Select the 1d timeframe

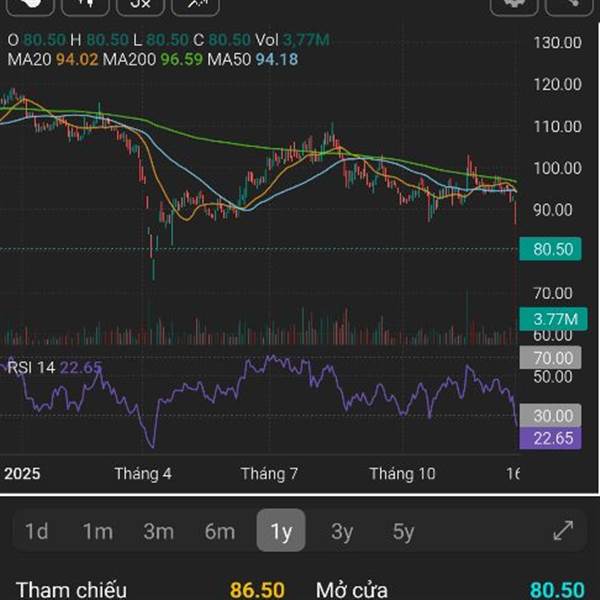tap(36, 531)
